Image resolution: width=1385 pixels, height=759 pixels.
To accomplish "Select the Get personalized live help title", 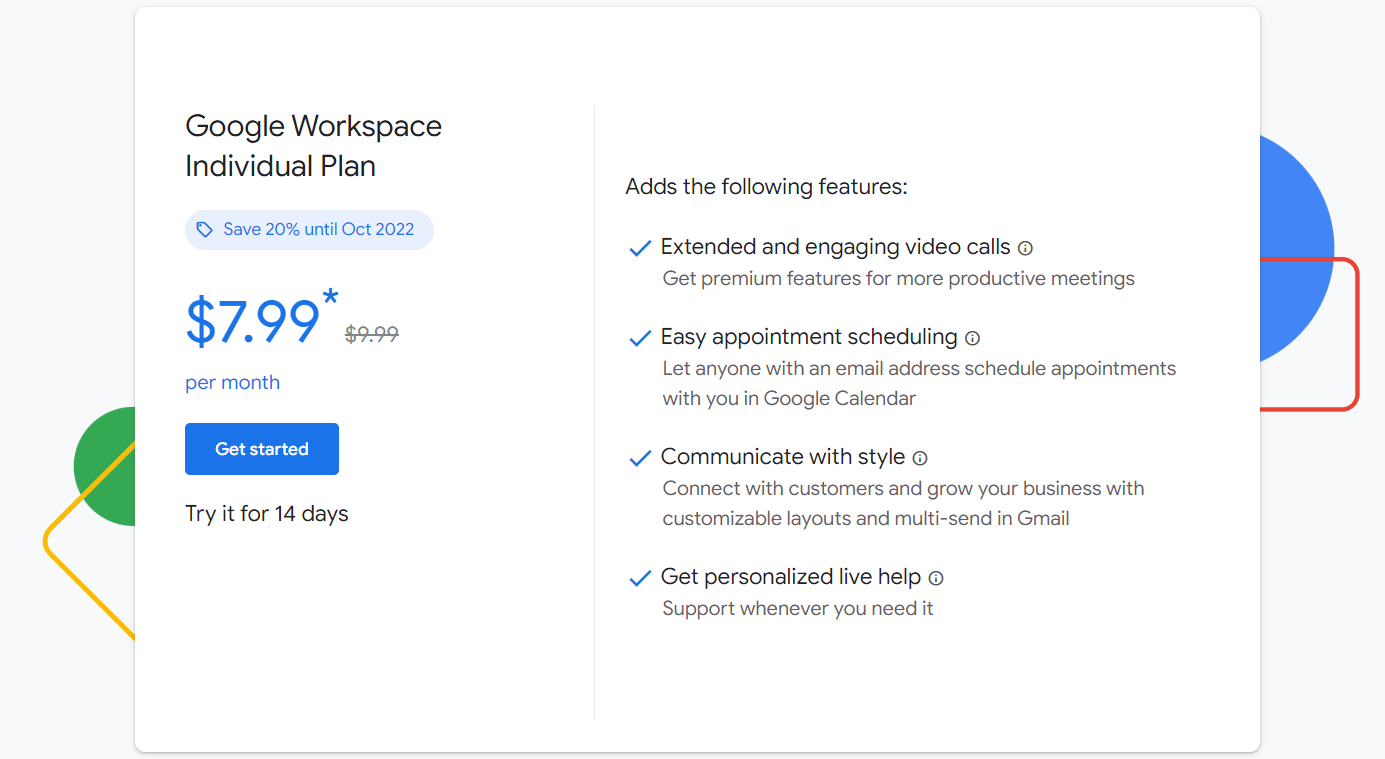I will [791, 577].
